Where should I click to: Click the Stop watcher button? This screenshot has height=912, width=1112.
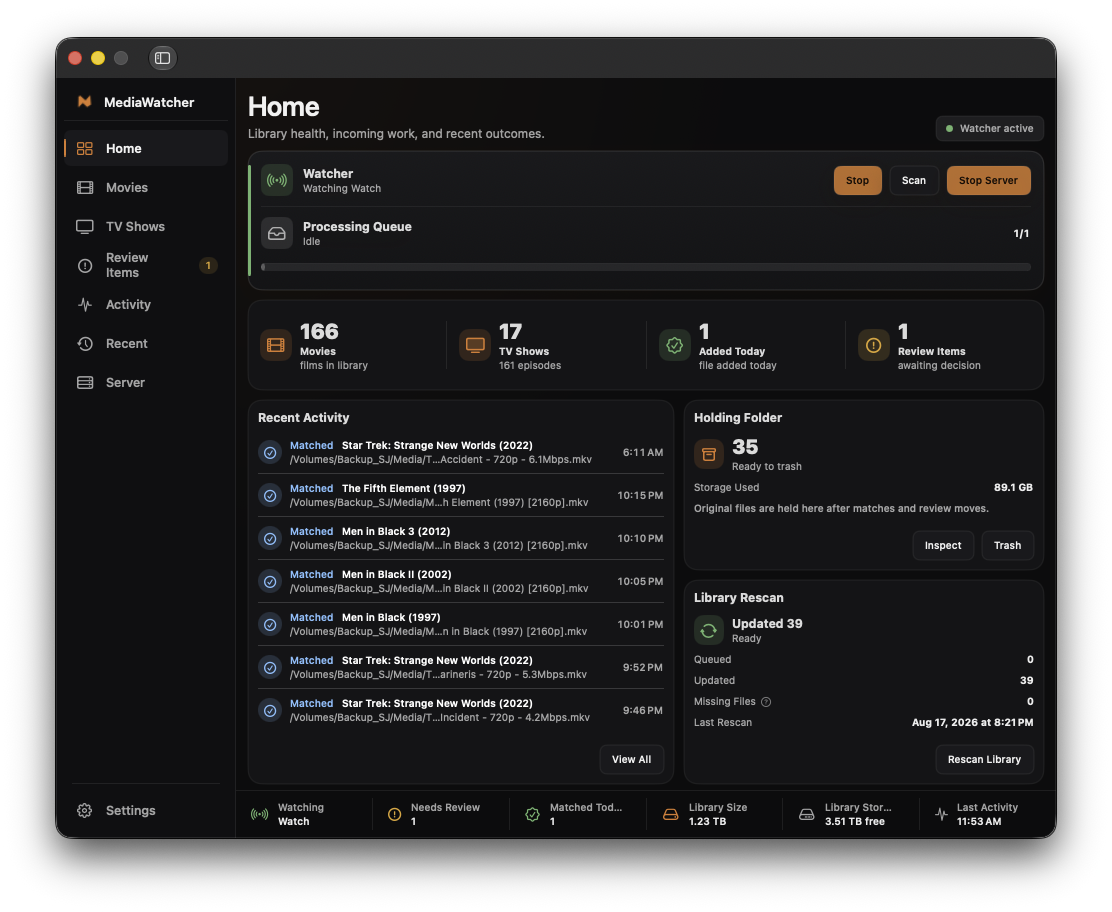coord(857,180)
